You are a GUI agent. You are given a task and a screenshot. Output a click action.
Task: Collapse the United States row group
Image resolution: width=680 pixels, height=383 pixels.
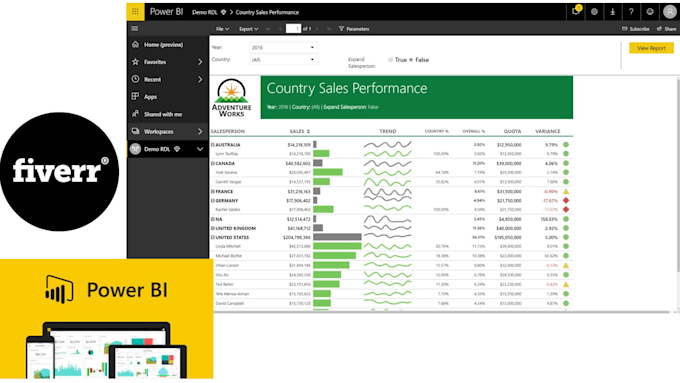pos(212,238)
